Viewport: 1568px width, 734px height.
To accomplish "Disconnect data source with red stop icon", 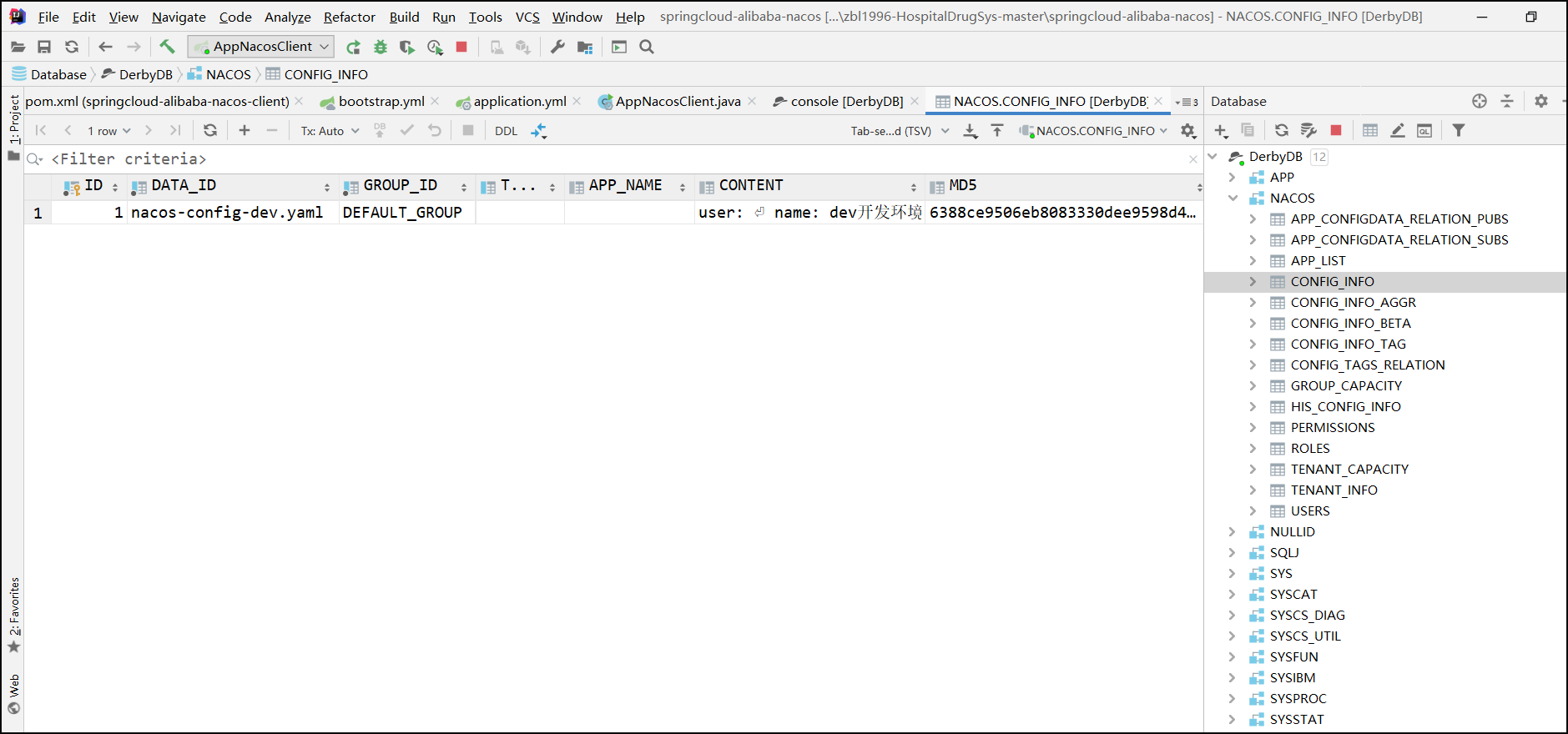I will tap(1336, 130).
